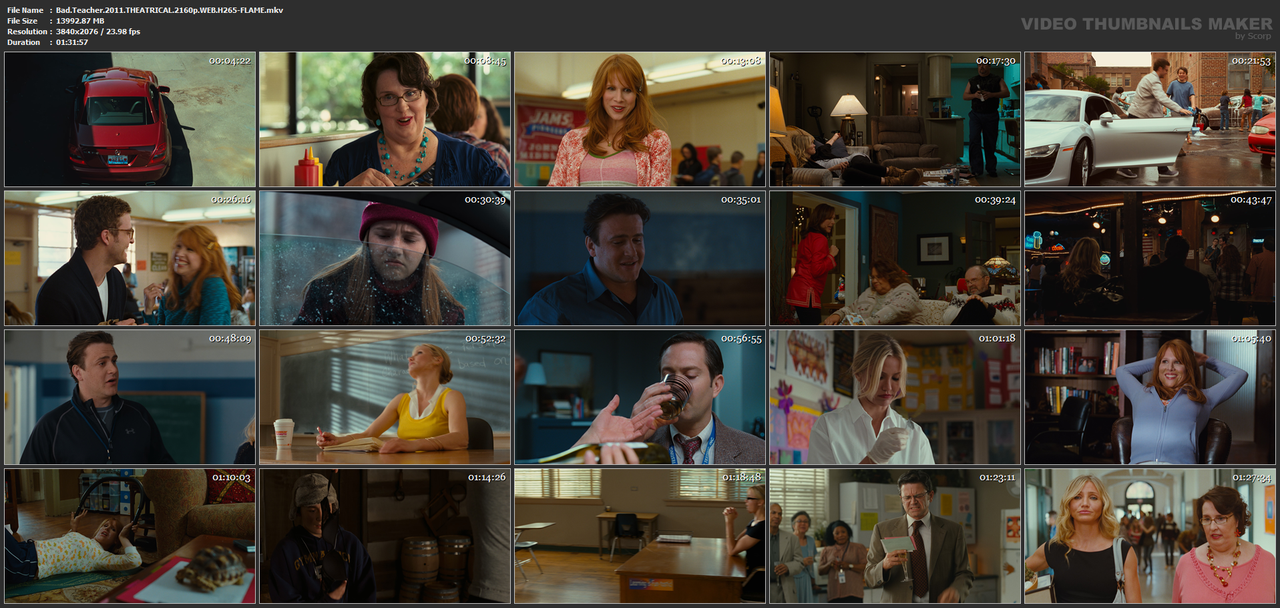
Task: Select the thumbnail at 00:13:08
Action: click(x=640, y=119)
